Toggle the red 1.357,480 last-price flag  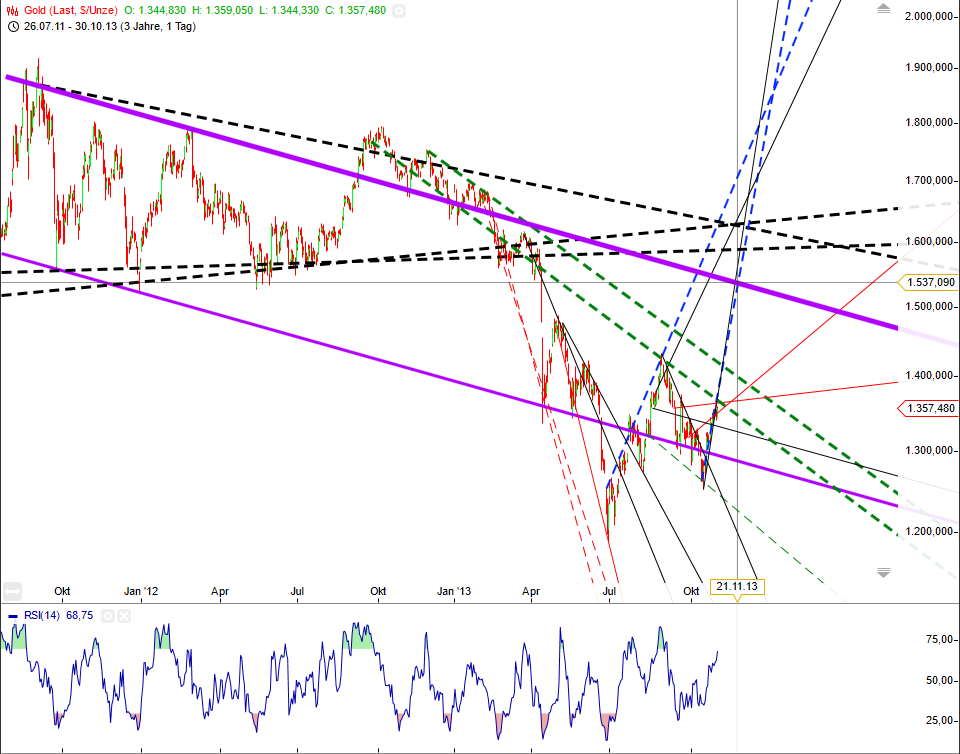click(930, 408)
